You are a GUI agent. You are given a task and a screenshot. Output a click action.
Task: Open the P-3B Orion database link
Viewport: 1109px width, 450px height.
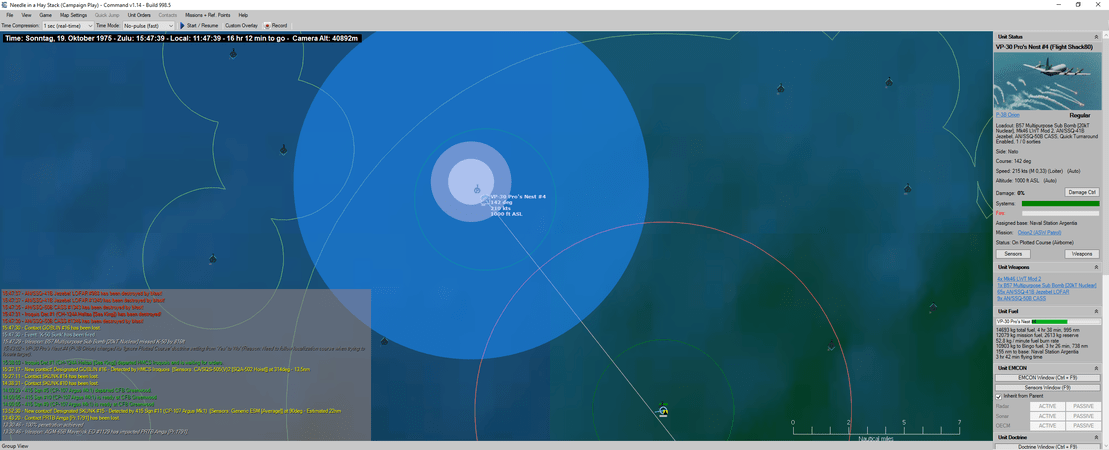1008,115
